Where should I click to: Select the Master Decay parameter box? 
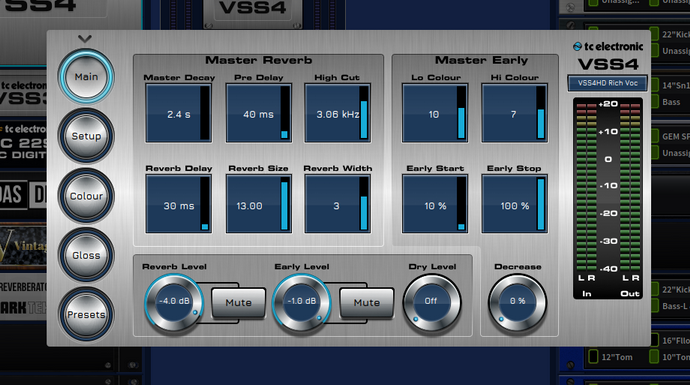click(x=179, y=114)
